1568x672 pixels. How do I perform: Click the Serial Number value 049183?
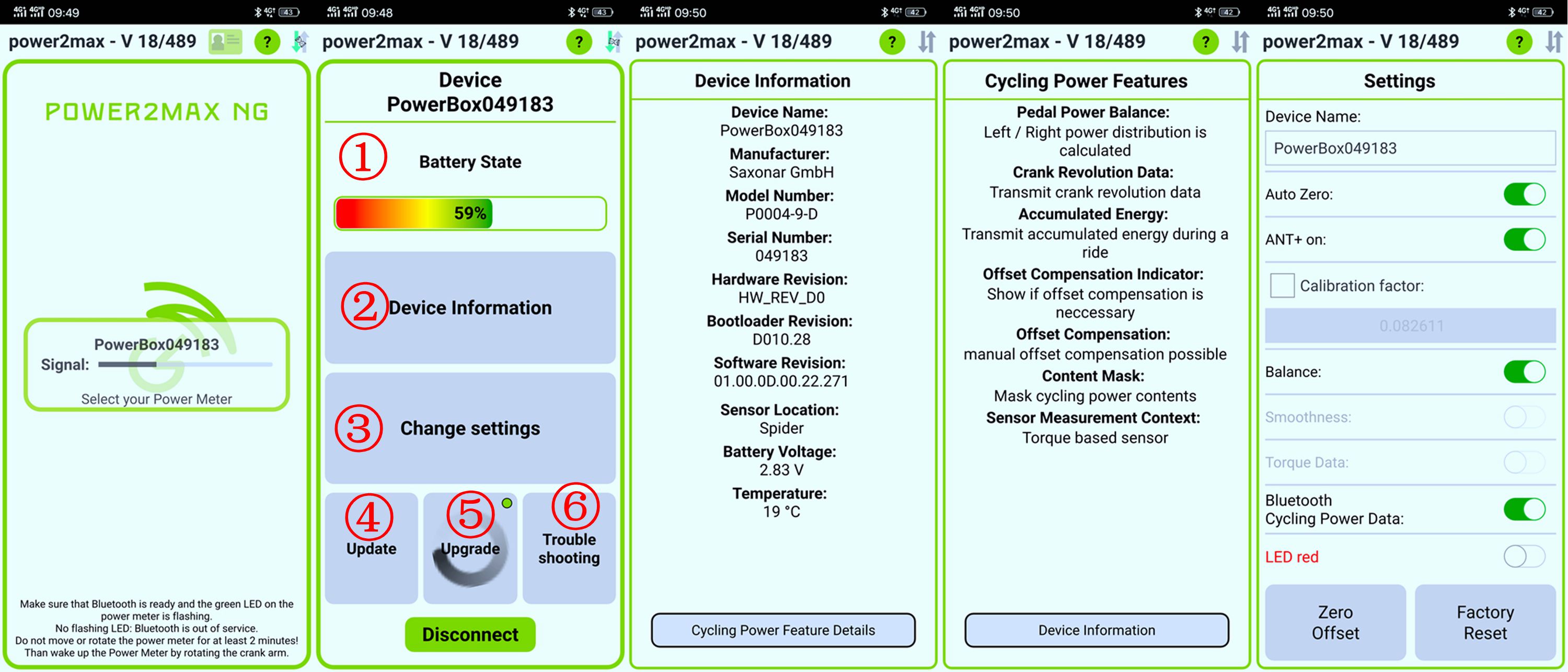click(781, 256)
